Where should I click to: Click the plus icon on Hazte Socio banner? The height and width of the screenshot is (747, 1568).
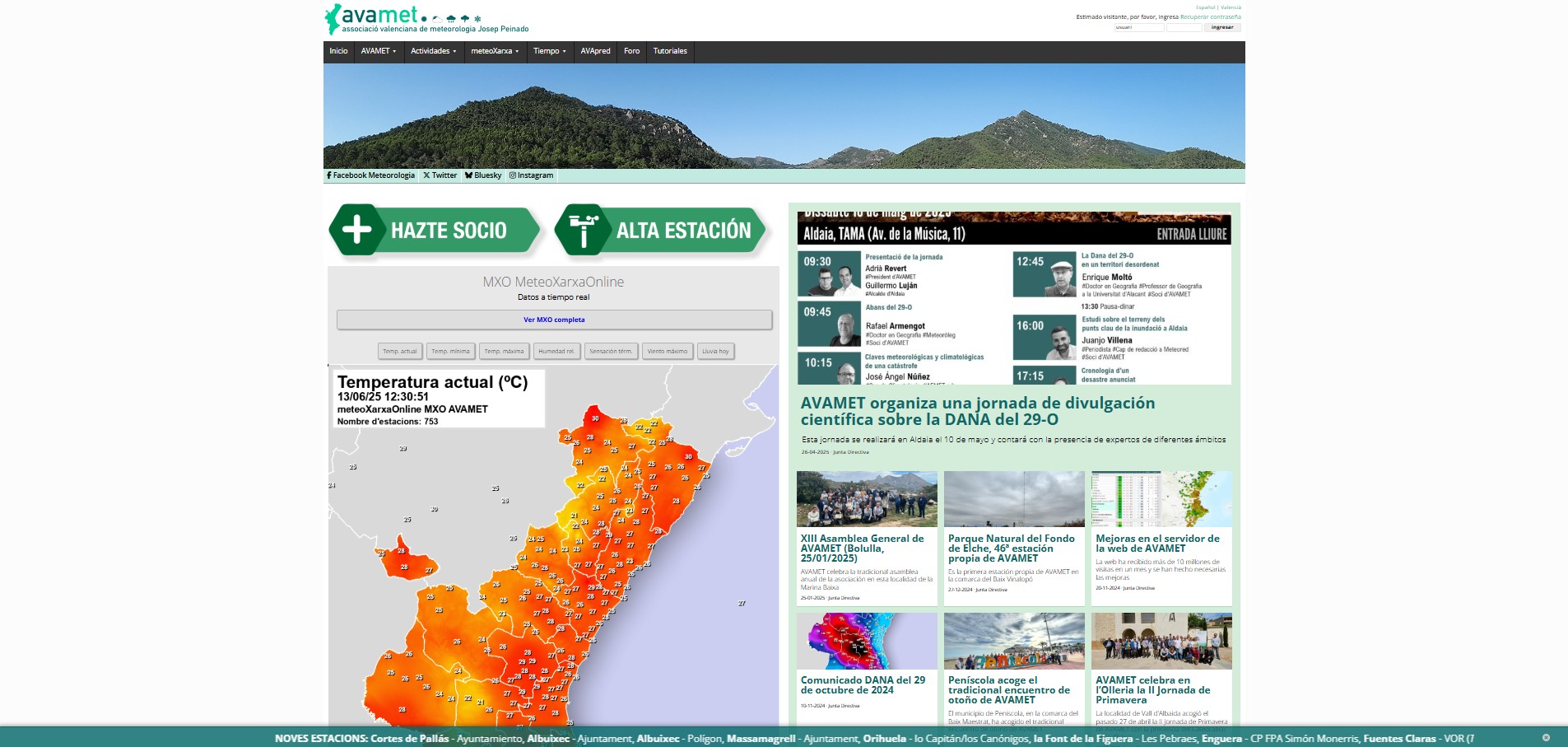356,230
